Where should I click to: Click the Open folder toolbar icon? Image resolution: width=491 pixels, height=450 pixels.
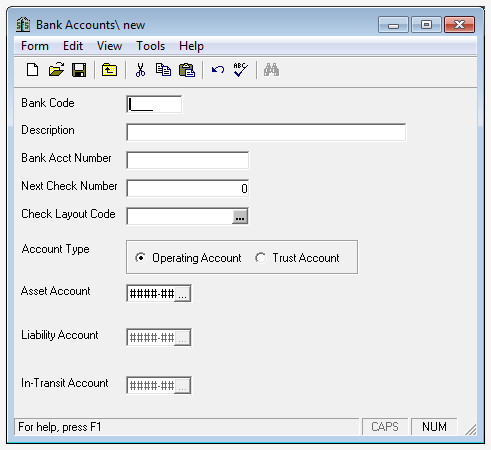coord(56,70)
